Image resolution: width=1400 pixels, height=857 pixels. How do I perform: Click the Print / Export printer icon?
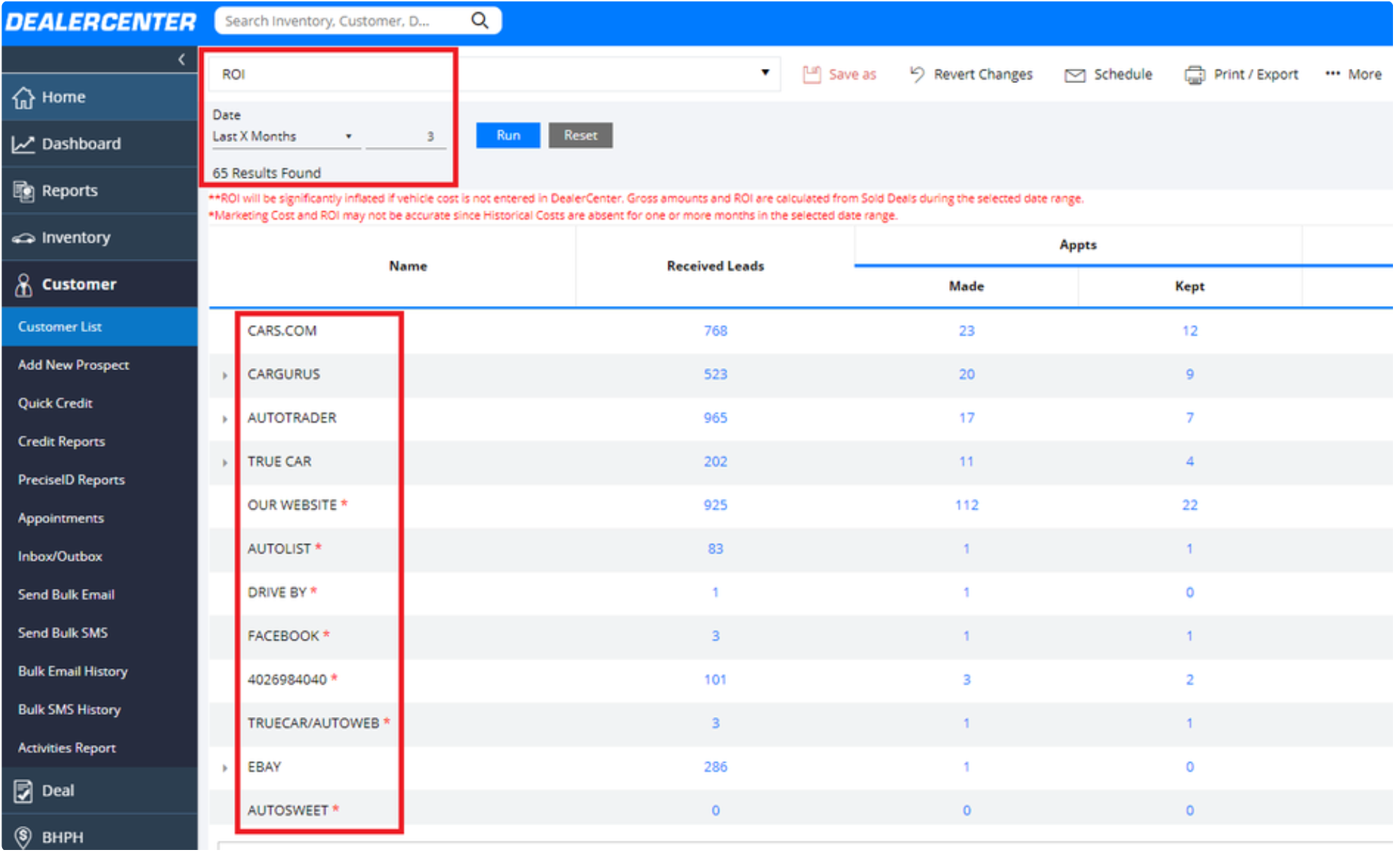(x=1195, y=75)
